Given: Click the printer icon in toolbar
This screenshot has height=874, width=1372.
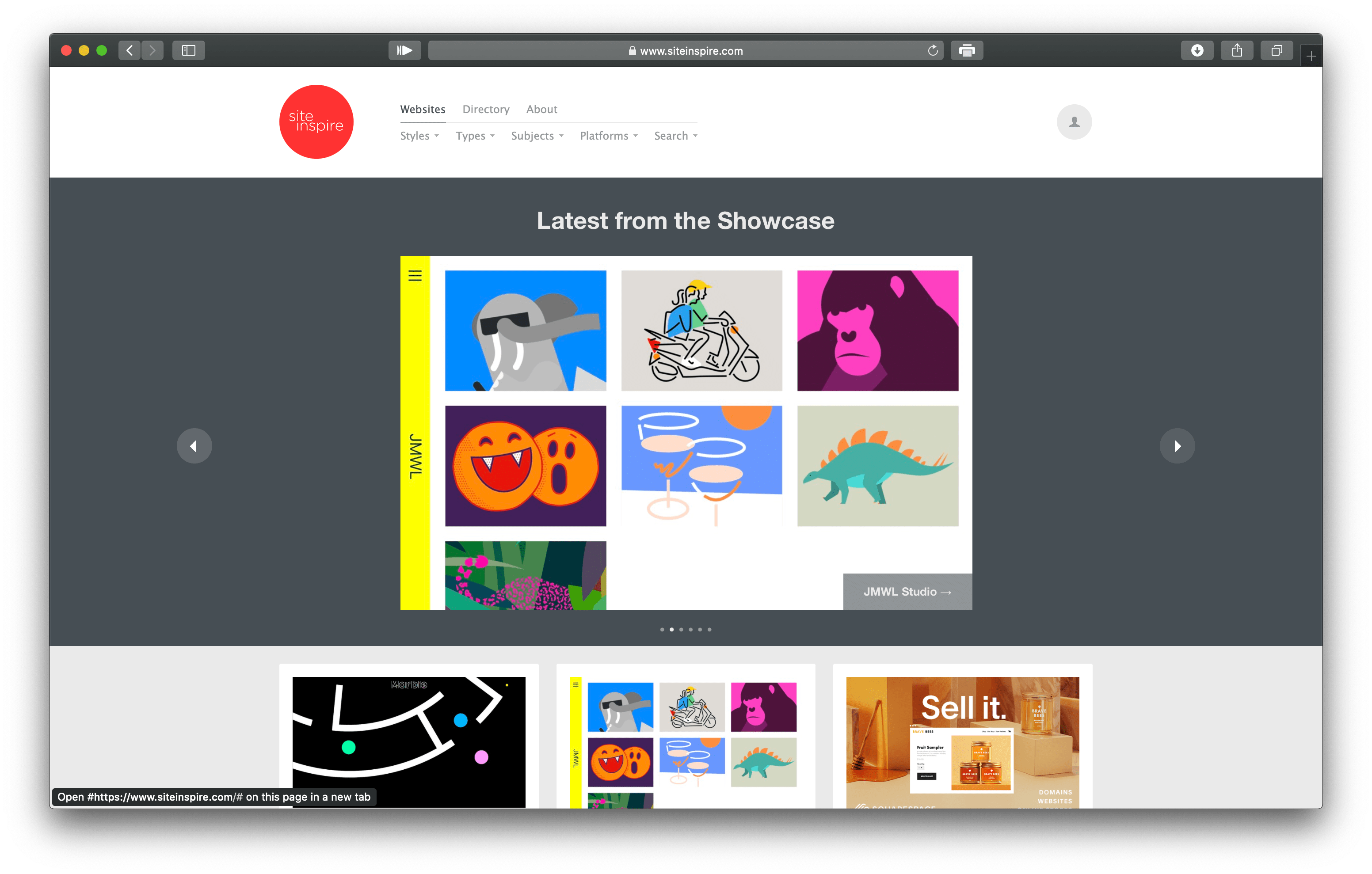Looking at the screenshot, I should coord(967,50).
